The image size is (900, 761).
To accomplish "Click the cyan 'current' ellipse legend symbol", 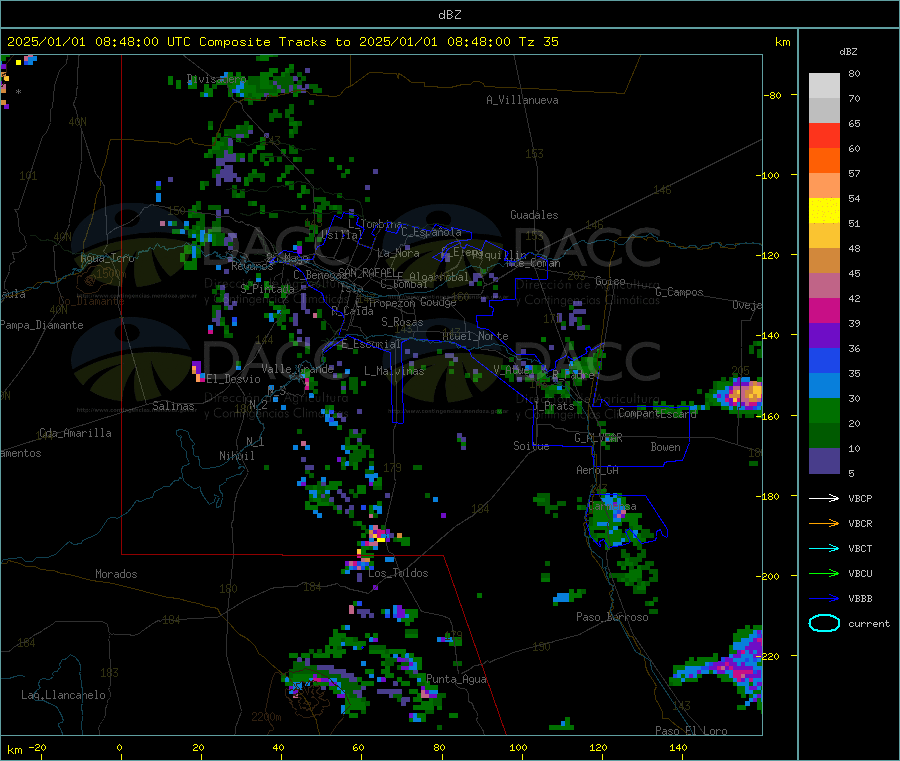I will click(824, 623).
